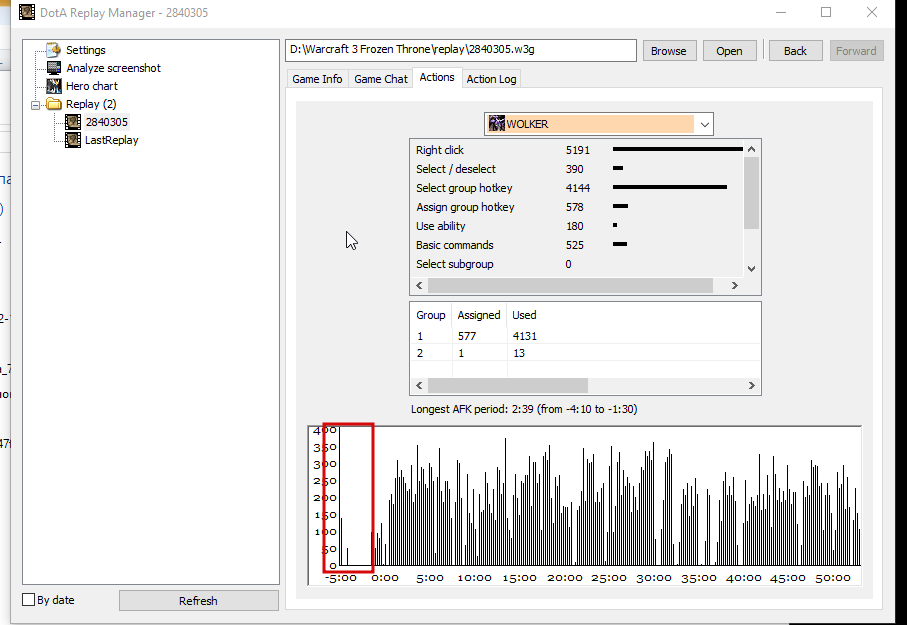Click the replay file path field
Image resolution: width=907 pixels, height=625 pixels.
(x=460, y=50)
